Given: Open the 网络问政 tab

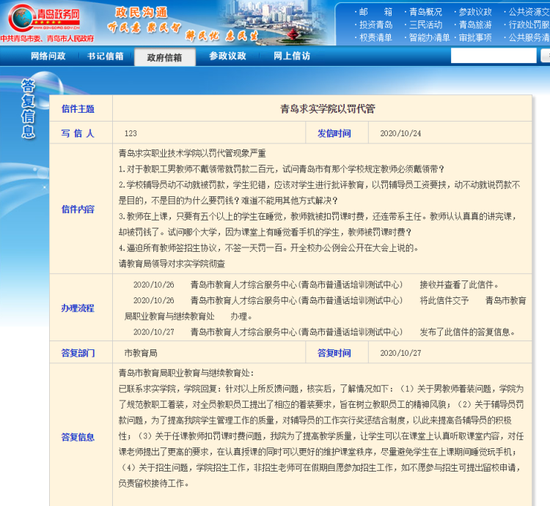Looking at the screenshot, I should [x=48, y=56].
